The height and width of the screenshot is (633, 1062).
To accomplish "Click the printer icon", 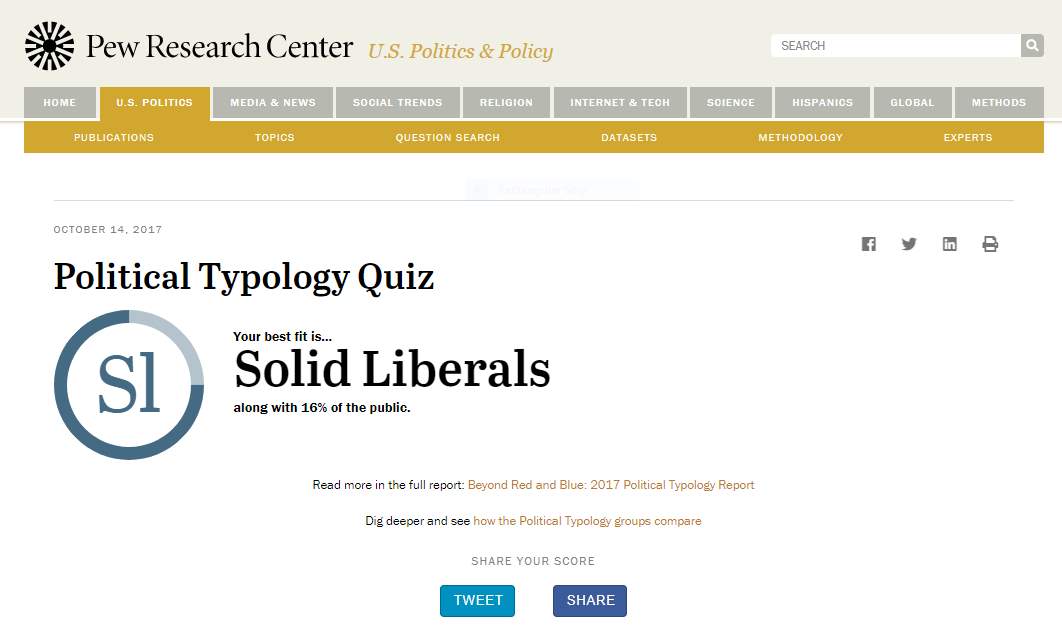I will (990, 244).
